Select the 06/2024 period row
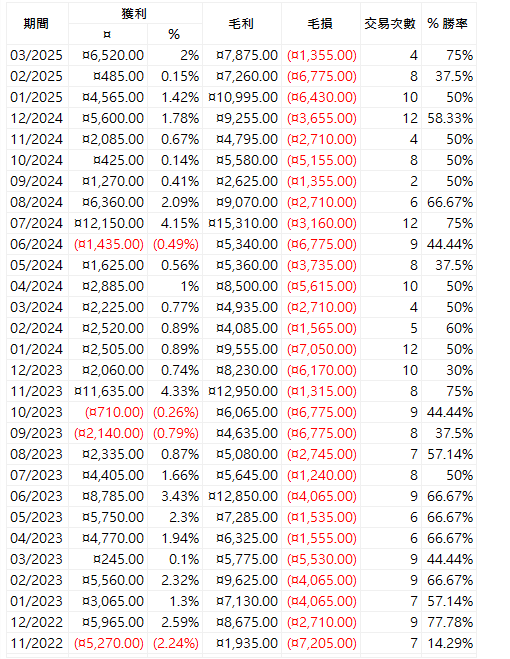 [x=241, y=244]
